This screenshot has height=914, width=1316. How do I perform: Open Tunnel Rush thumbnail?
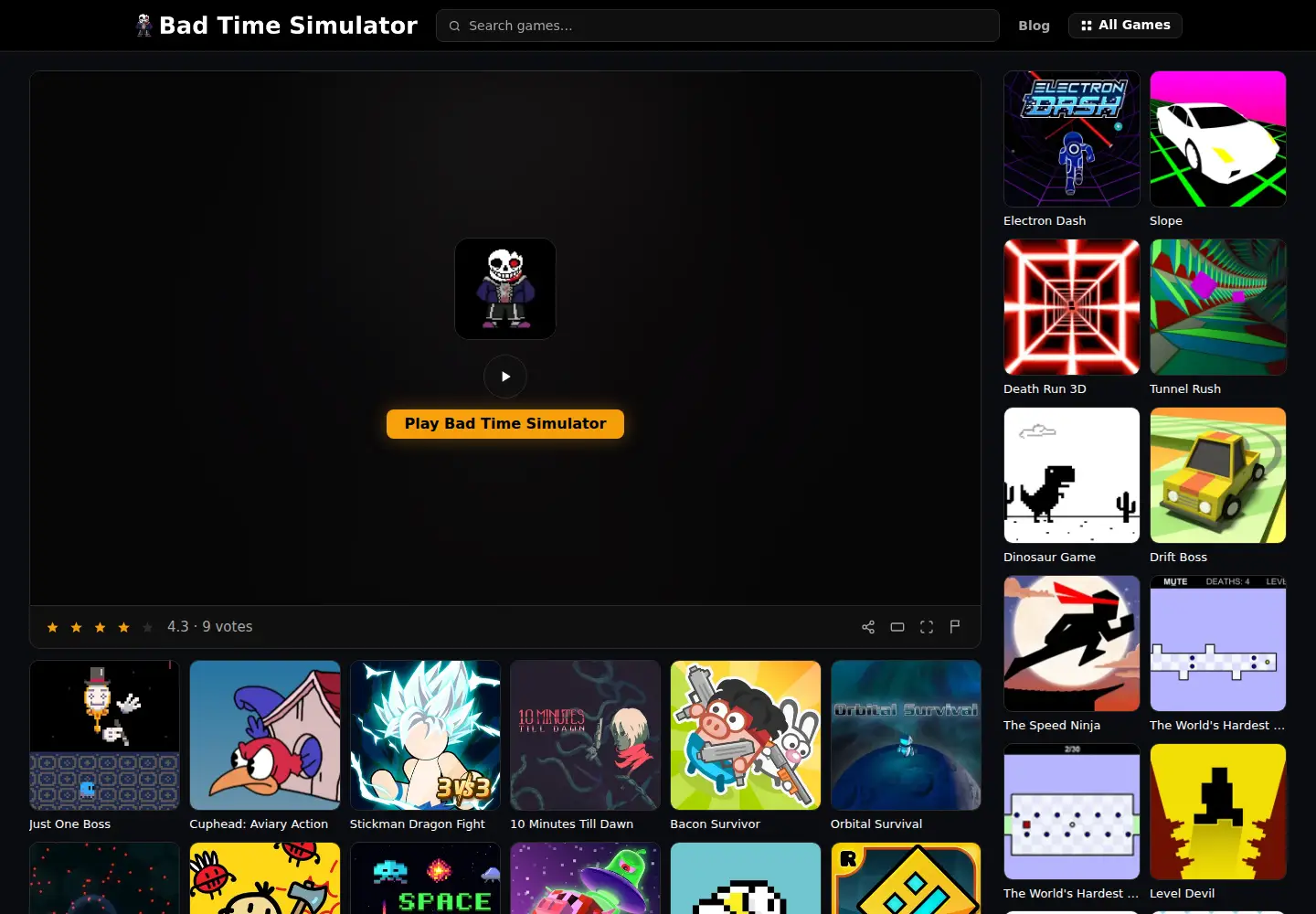coord(1218,307)
